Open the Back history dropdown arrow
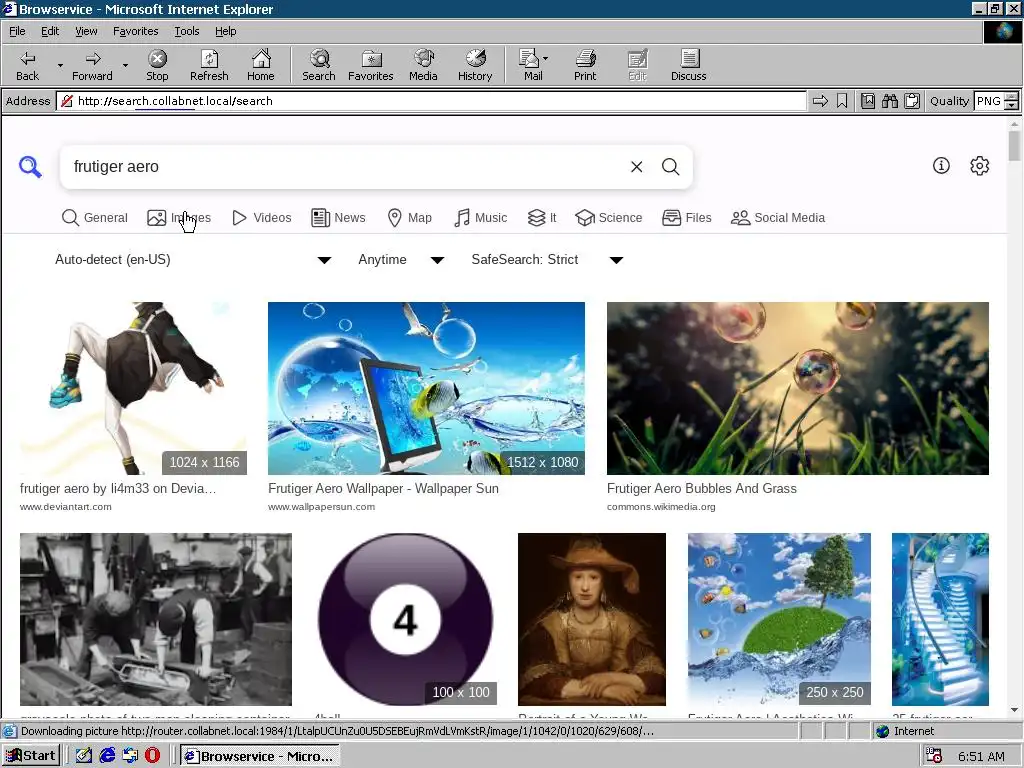Image resolution: width=1024 pixels, height=768 pixels. coord(60,65)
